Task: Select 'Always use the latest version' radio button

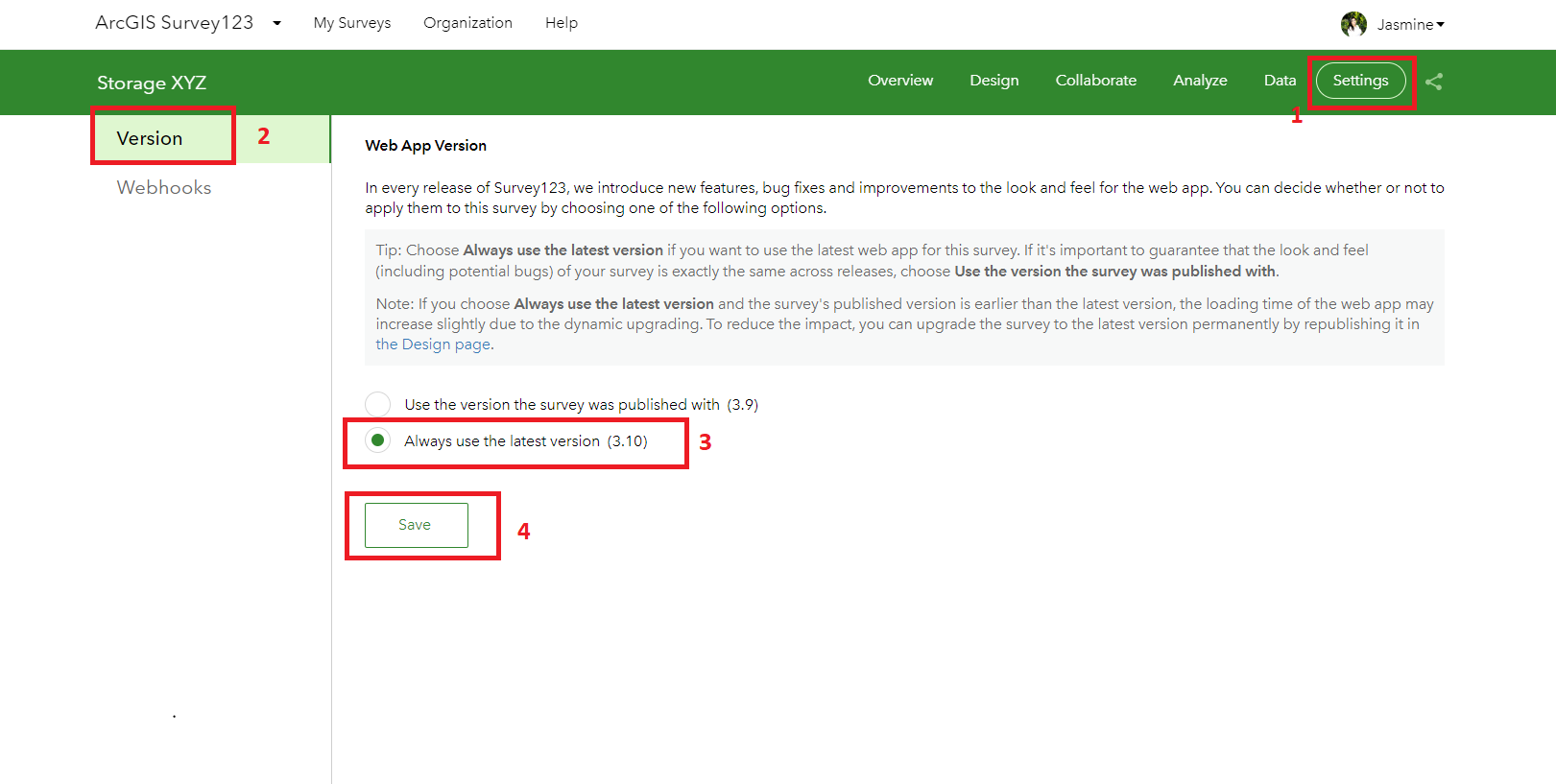Action: click(x=378, y=440)
